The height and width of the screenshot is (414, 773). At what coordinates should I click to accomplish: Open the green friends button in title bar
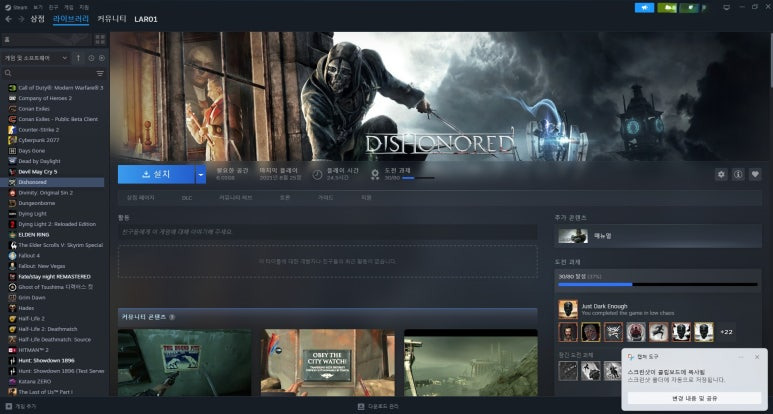pos(667,7)
